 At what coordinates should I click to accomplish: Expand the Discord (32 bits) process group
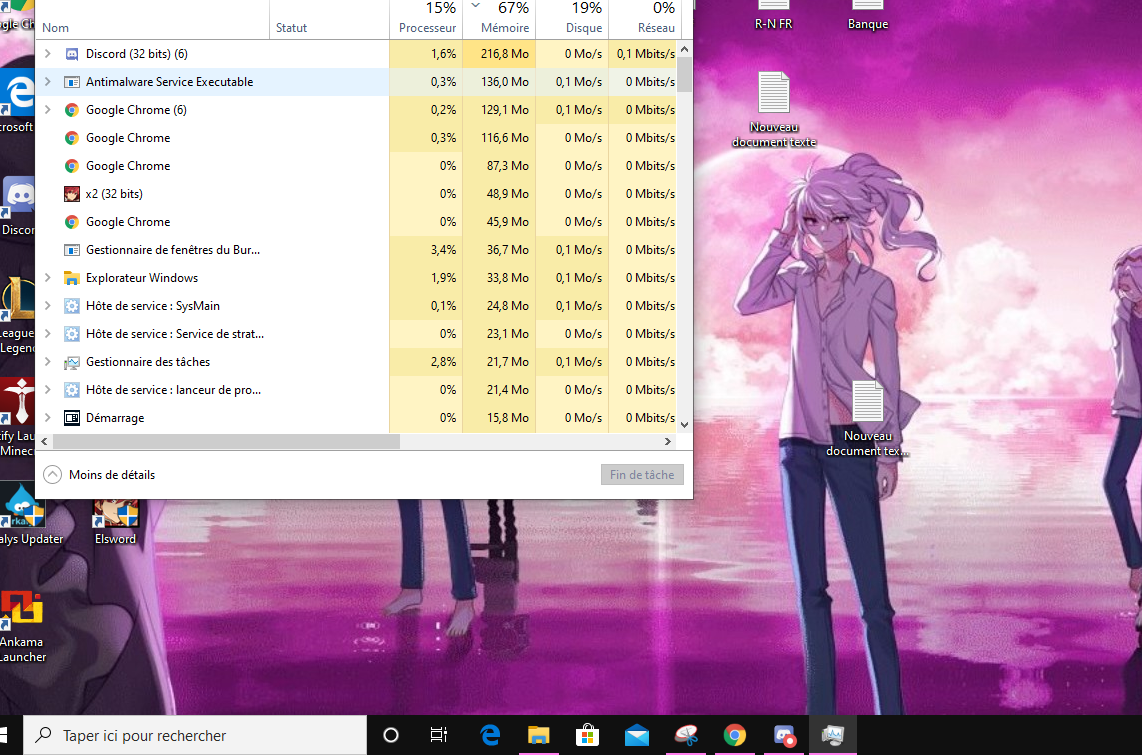[x=48, y=54]
